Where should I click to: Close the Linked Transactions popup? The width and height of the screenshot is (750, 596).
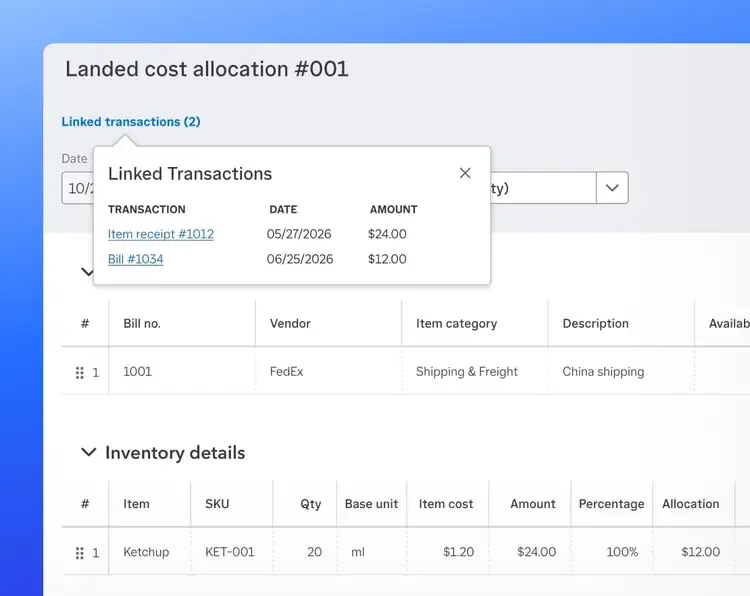(x=465, y=173)
